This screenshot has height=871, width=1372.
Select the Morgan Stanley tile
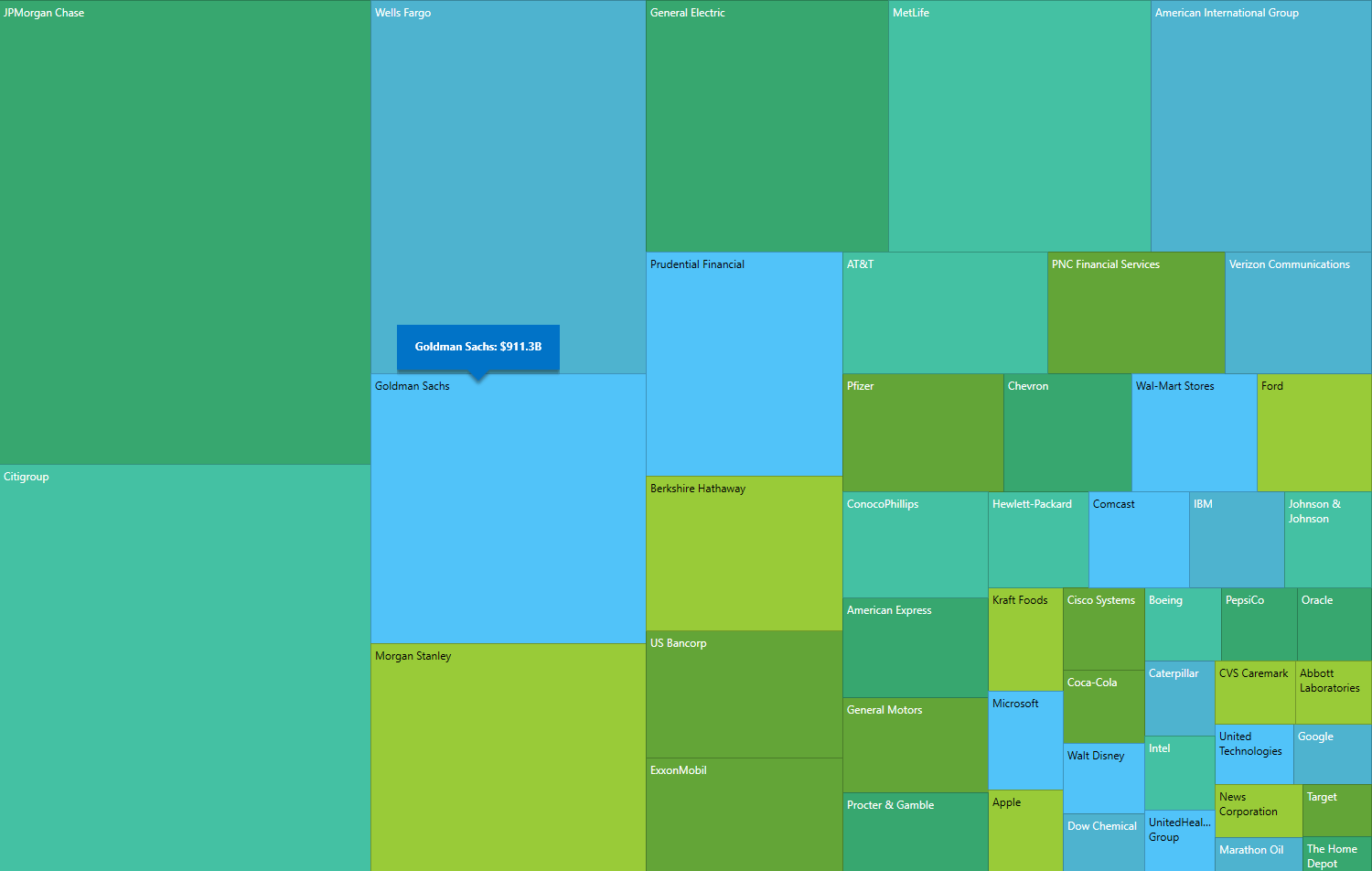click(509, 758)
